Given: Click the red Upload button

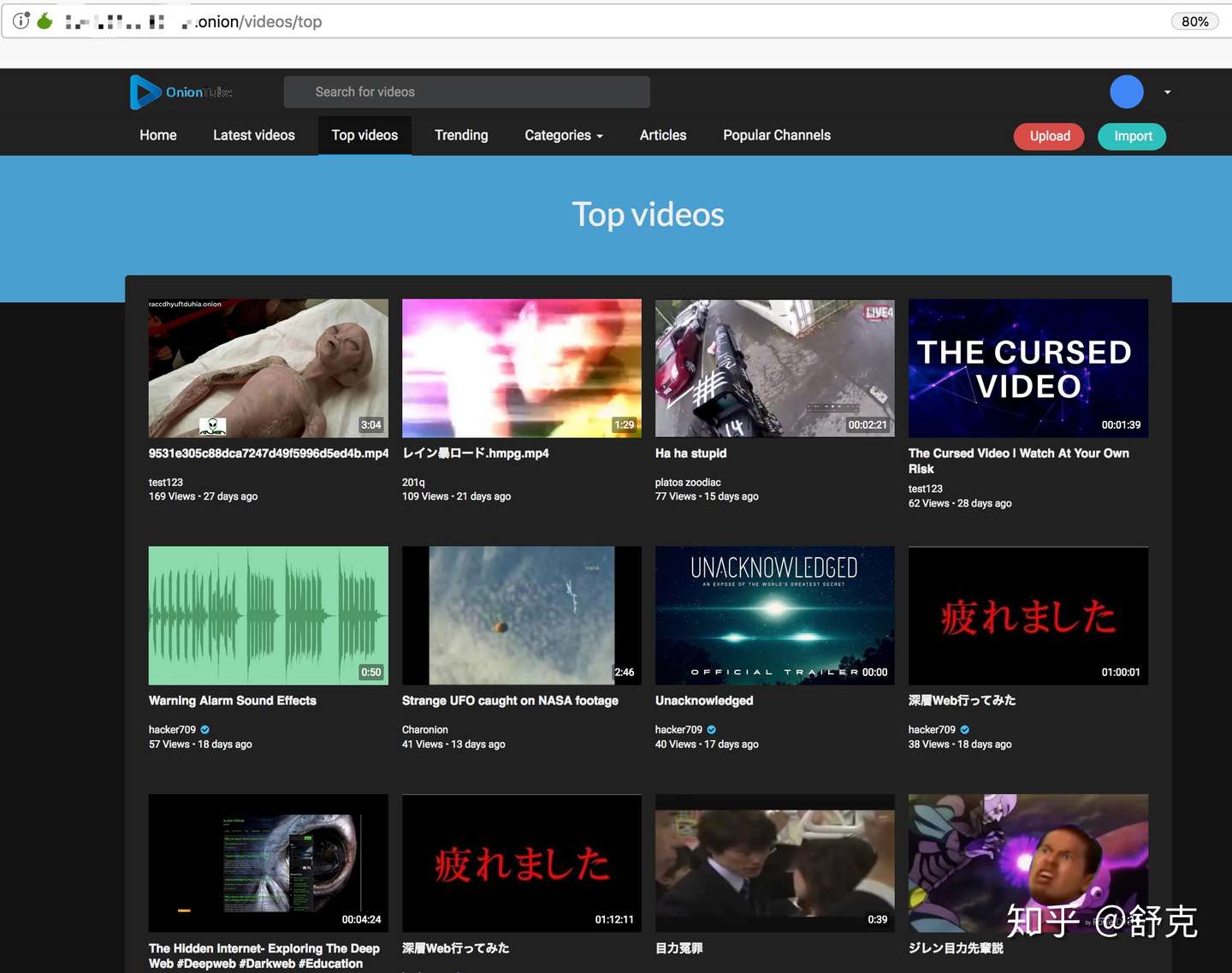Looking at the screenshot, I should click(x=1050, y=136).
